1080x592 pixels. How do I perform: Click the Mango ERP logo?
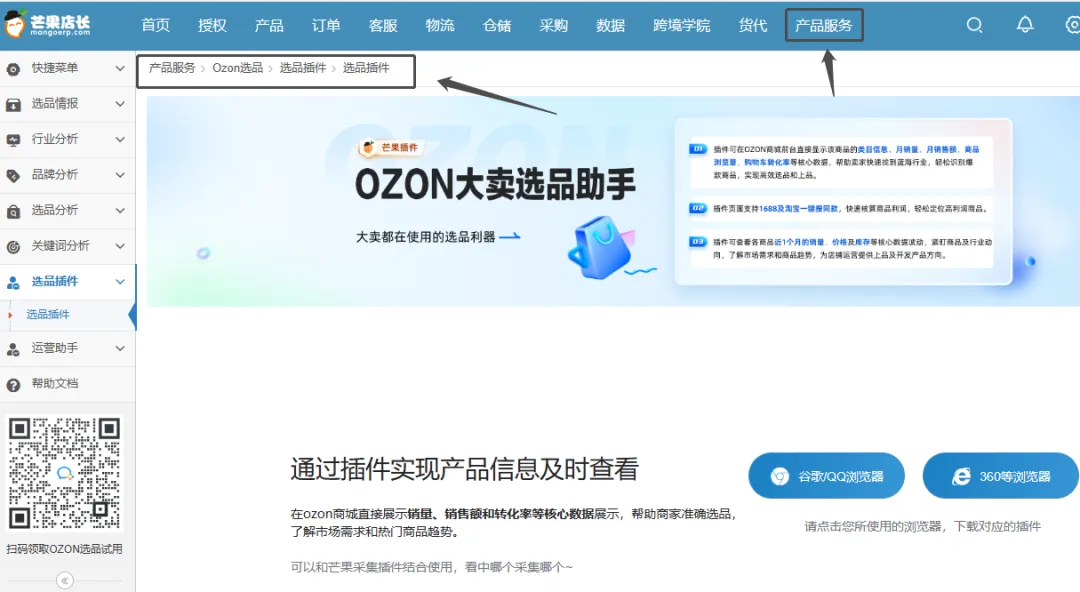click(x=48, y=24)
